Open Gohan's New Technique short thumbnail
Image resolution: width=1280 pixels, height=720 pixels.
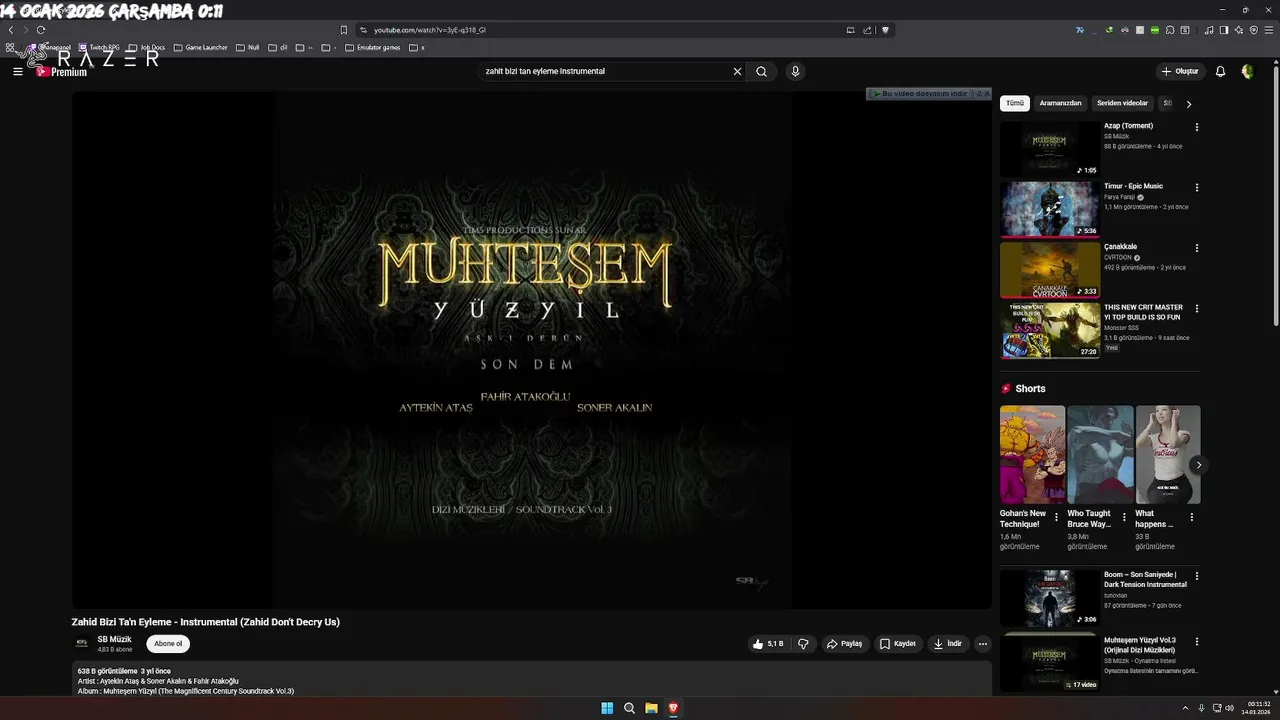[1032, 454]
